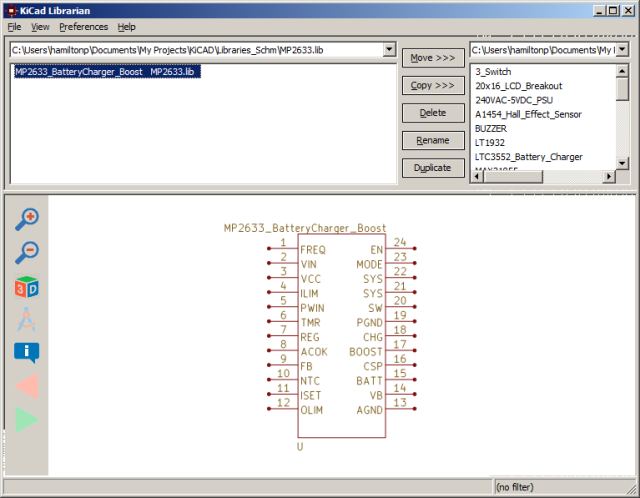Viewport: 640px width, 498px height.
Task: Click right list horizontal scroll left arrow
Action: coord(478,176)
